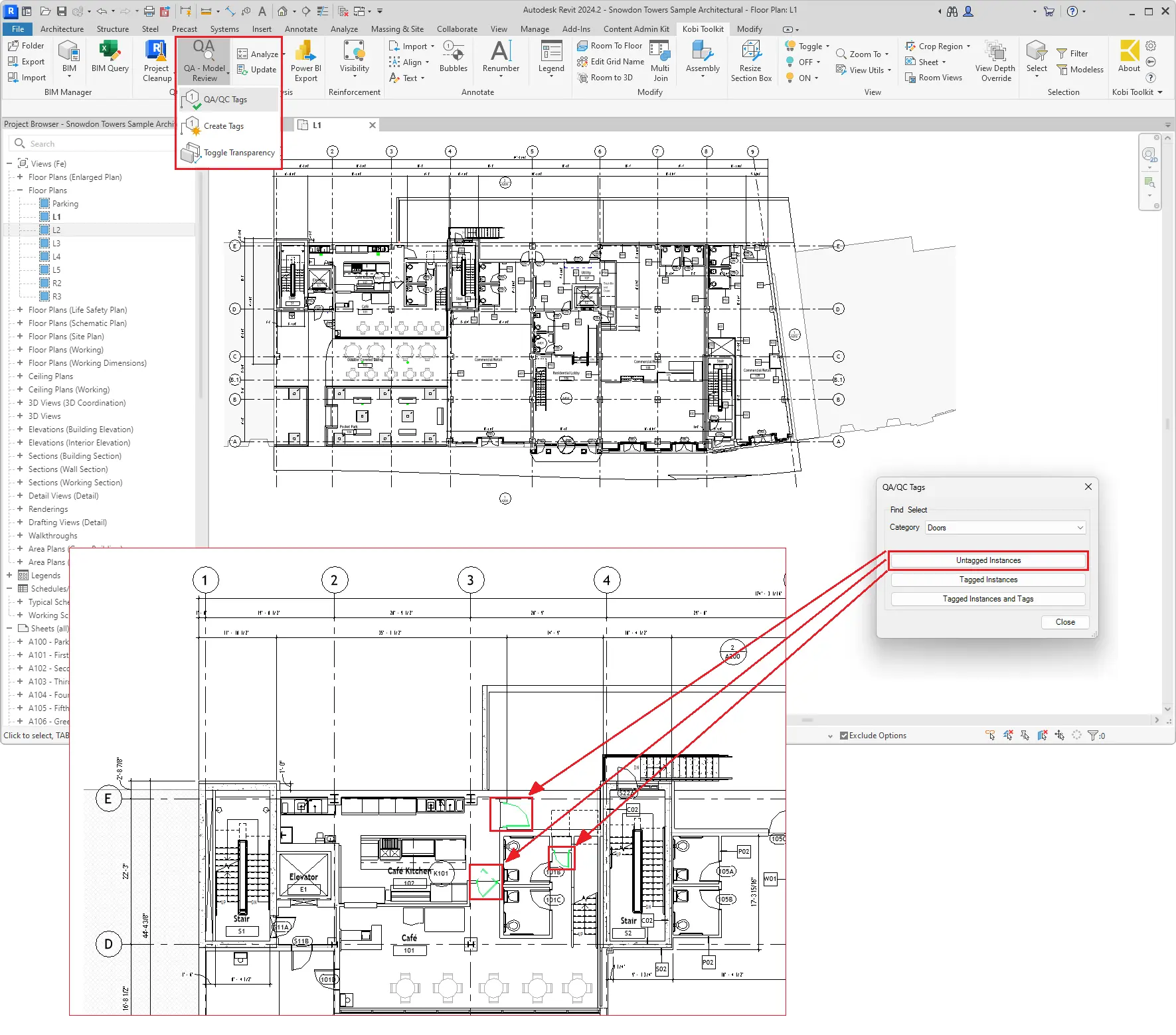Viewport: 1176px width, 1035px height.
Task: Expand the A100 - Parking sheet node
Action: [x=19, y=642]
